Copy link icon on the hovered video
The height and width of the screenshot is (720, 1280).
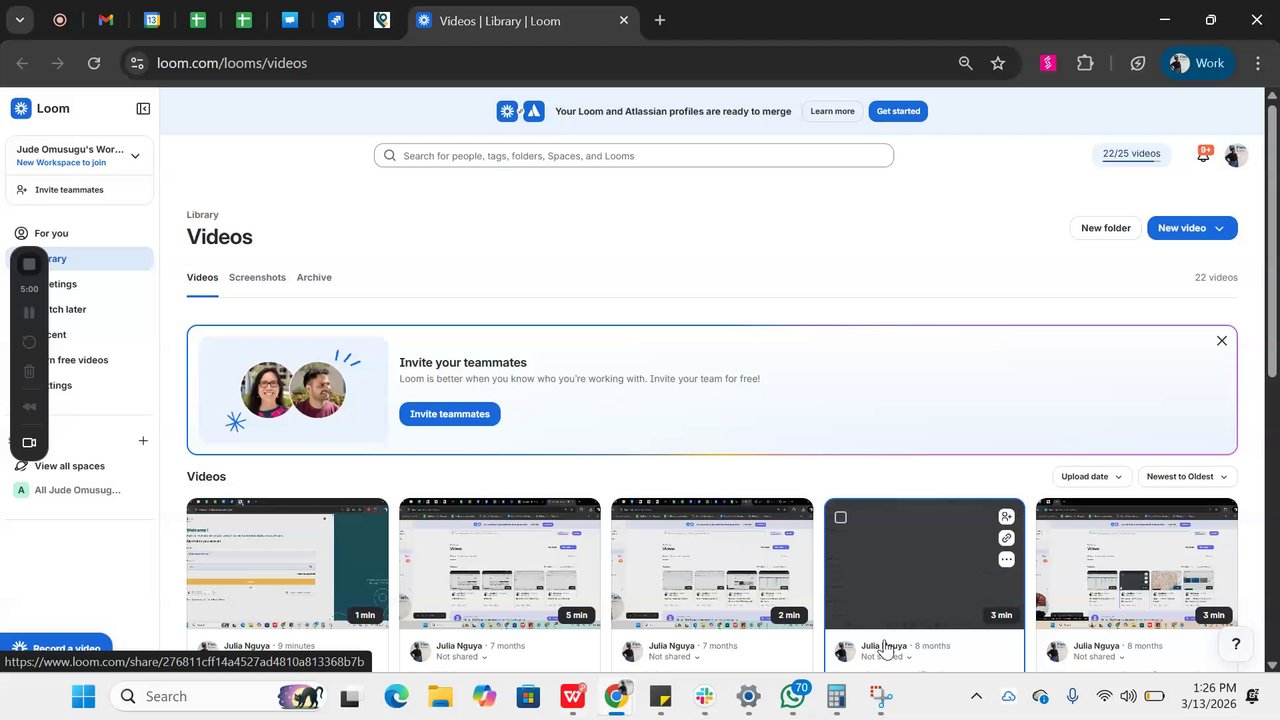(x=1006, y=538)
